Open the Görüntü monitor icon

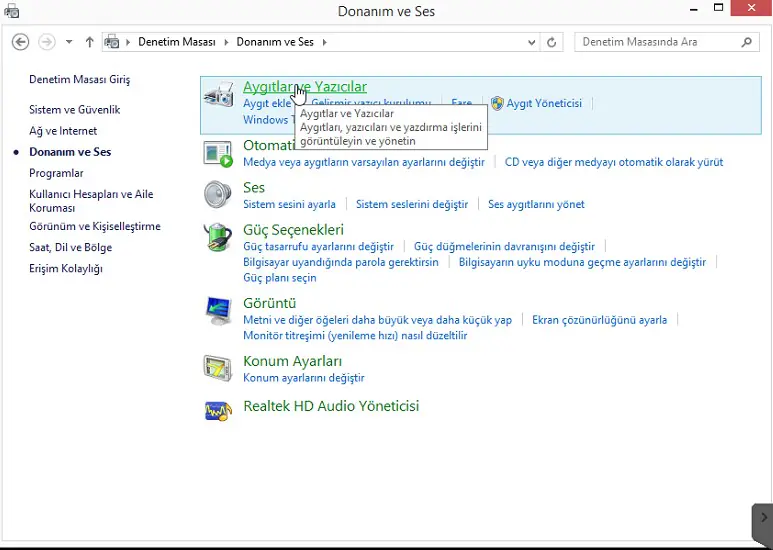pyautogui.click(x=218, y=310)
